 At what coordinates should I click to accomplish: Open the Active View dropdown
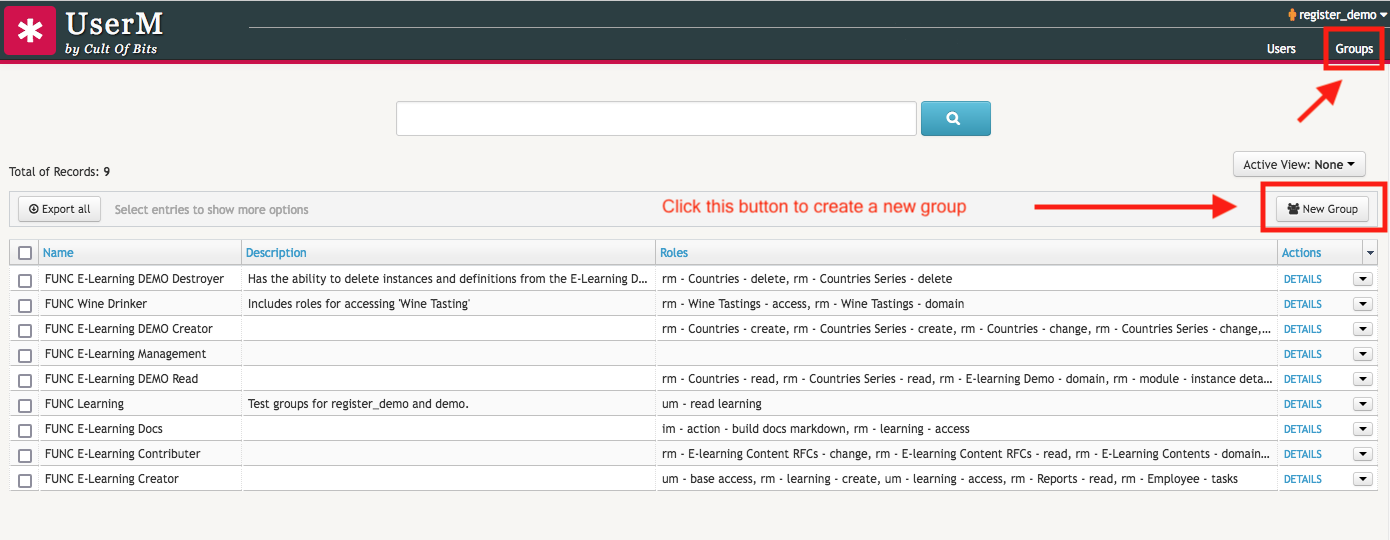(1299, 164)
